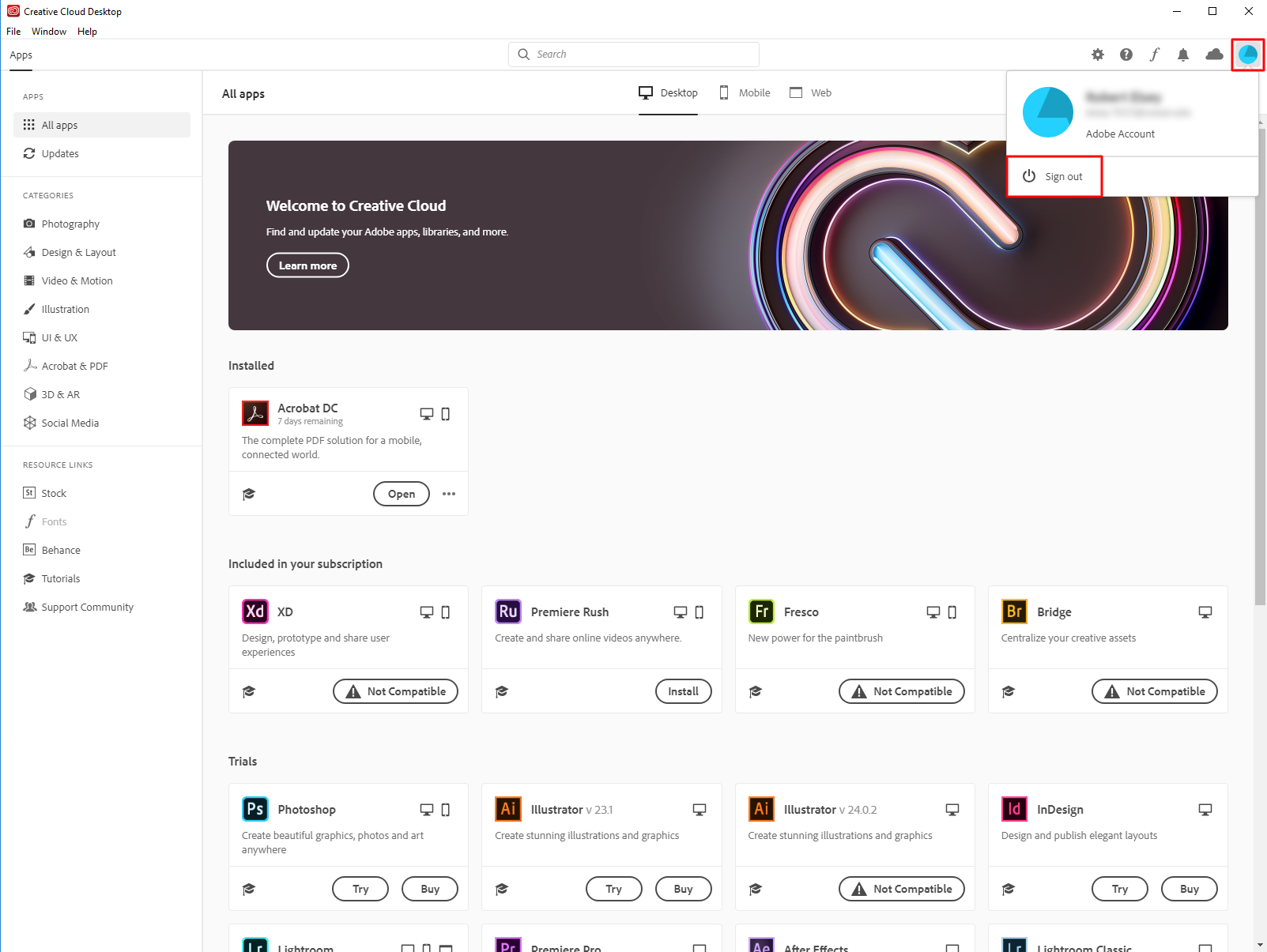Install Premiere Rush
Viewport: 1267px width, 952px height.
pyautogui.click(x=683, y=691)
